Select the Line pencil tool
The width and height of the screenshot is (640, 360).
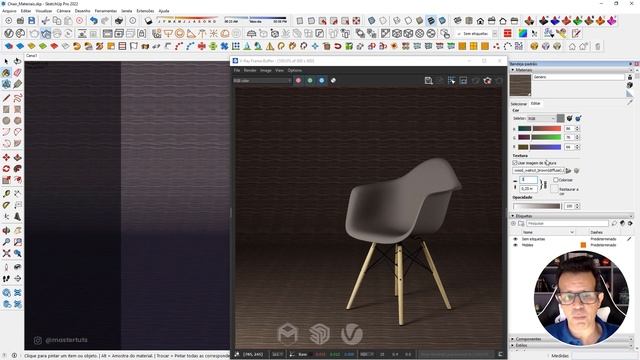(6, 98)
